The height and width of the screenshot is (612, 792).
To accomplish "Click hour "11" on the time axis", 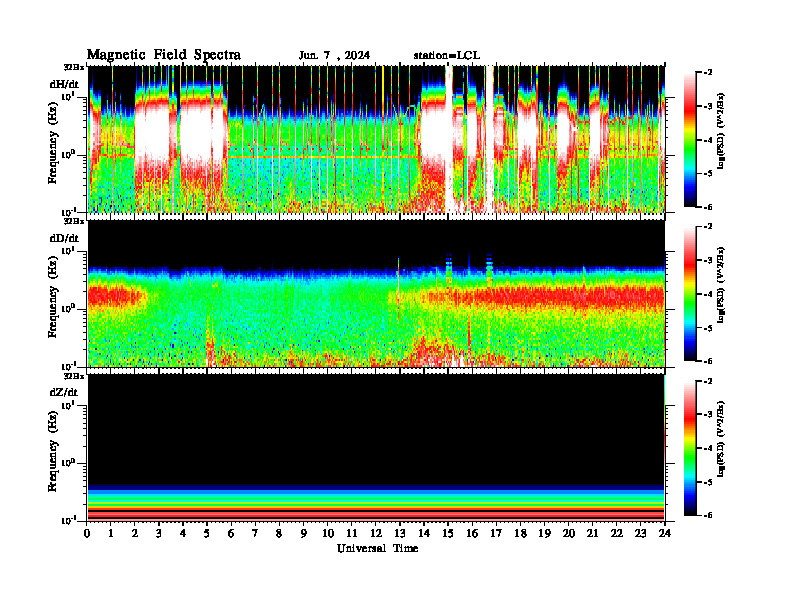I will click(x=352, y=533).
